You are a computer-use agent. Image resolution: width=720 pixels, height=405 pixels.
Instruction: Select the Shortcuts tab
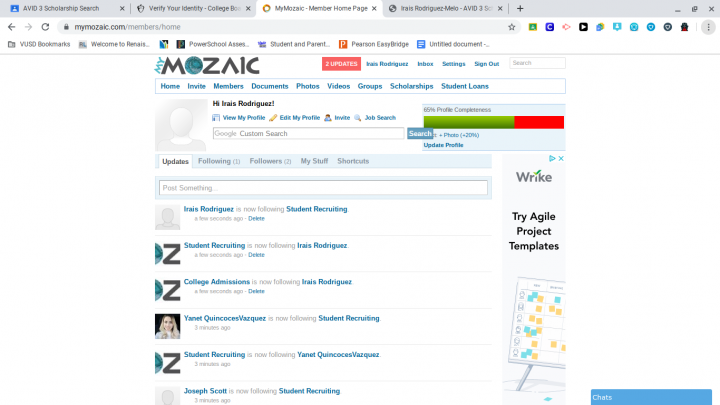(353, 161)
